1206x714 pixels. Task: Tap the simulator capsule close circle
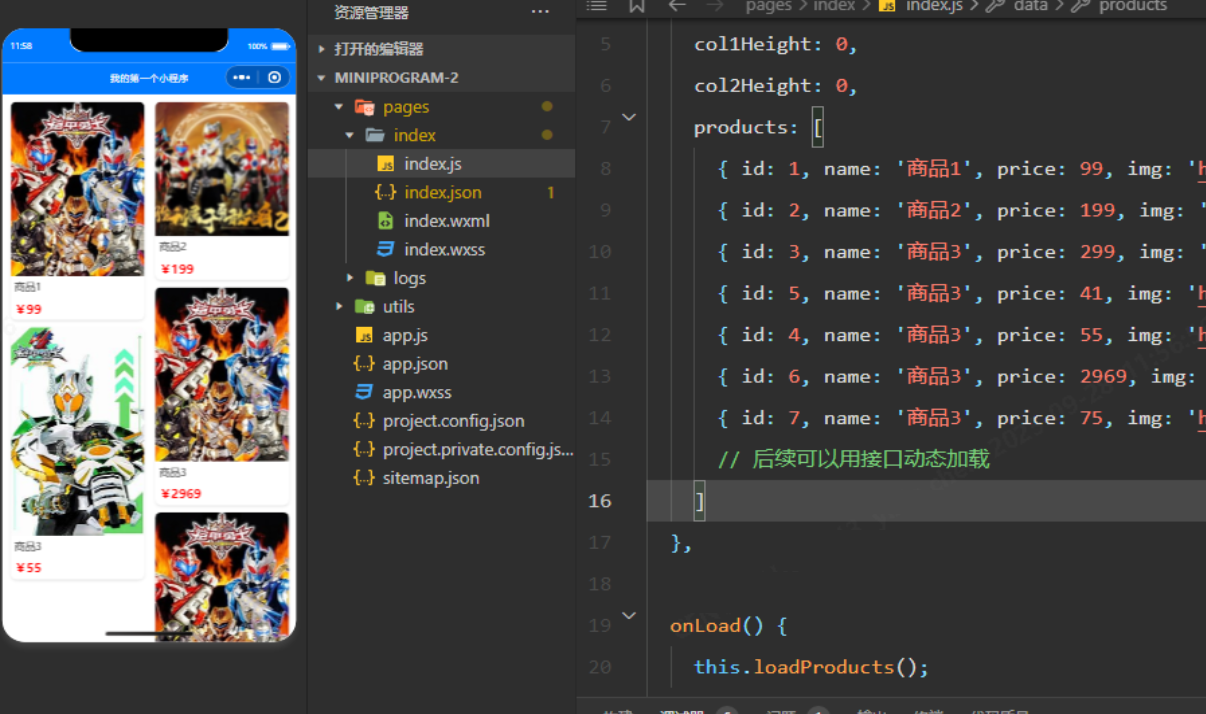275,77
